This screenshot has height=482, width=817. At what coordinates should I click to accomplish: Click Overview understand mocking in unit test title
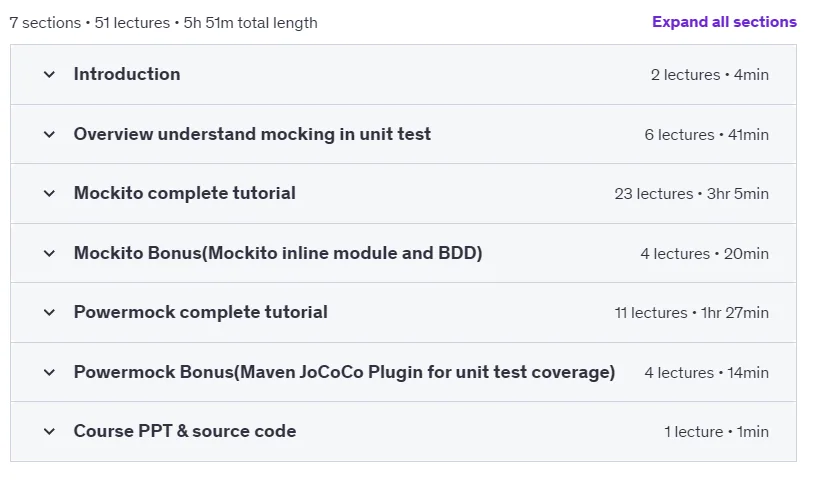pos(252,134)
